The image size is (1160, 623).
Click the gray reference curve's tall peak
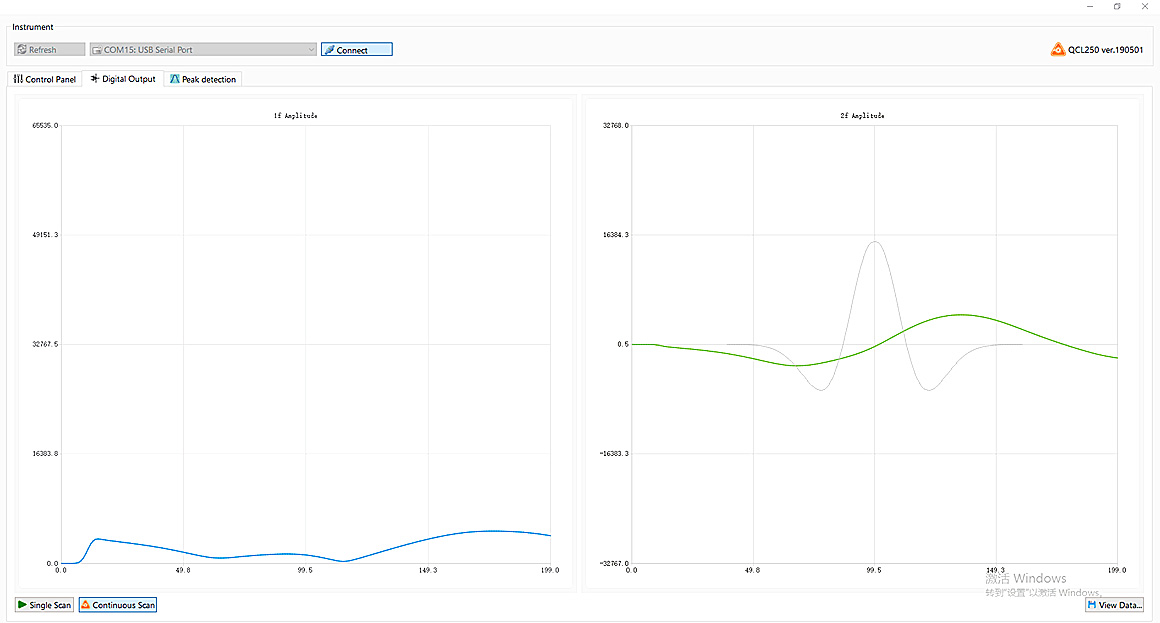click(875, 242)
